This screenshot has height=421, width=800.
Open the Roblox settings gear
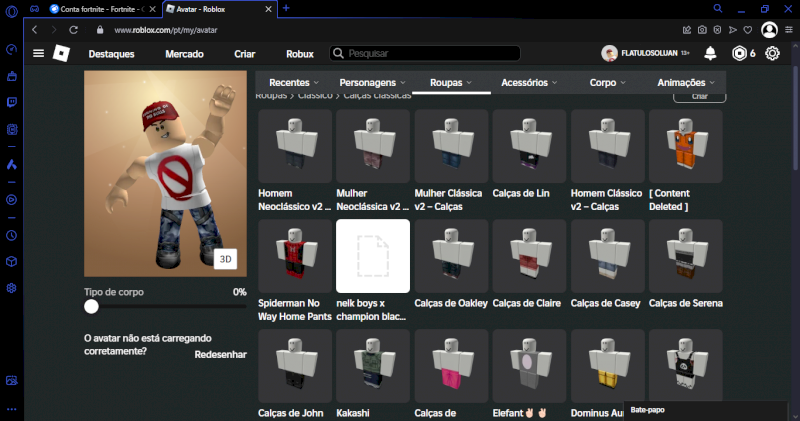click(772, 53)
